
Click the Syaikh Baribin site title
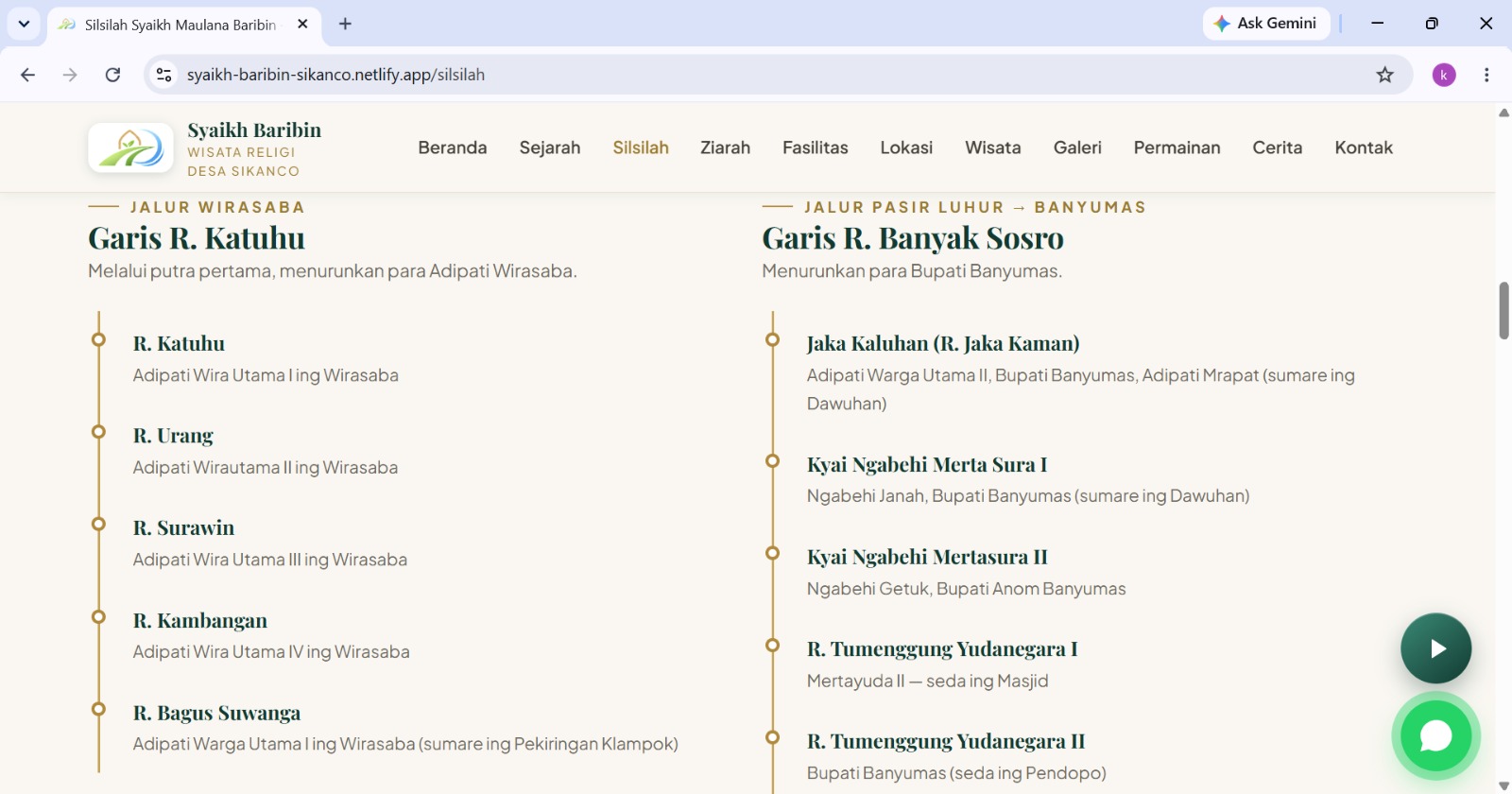click(x=254, y=129)
